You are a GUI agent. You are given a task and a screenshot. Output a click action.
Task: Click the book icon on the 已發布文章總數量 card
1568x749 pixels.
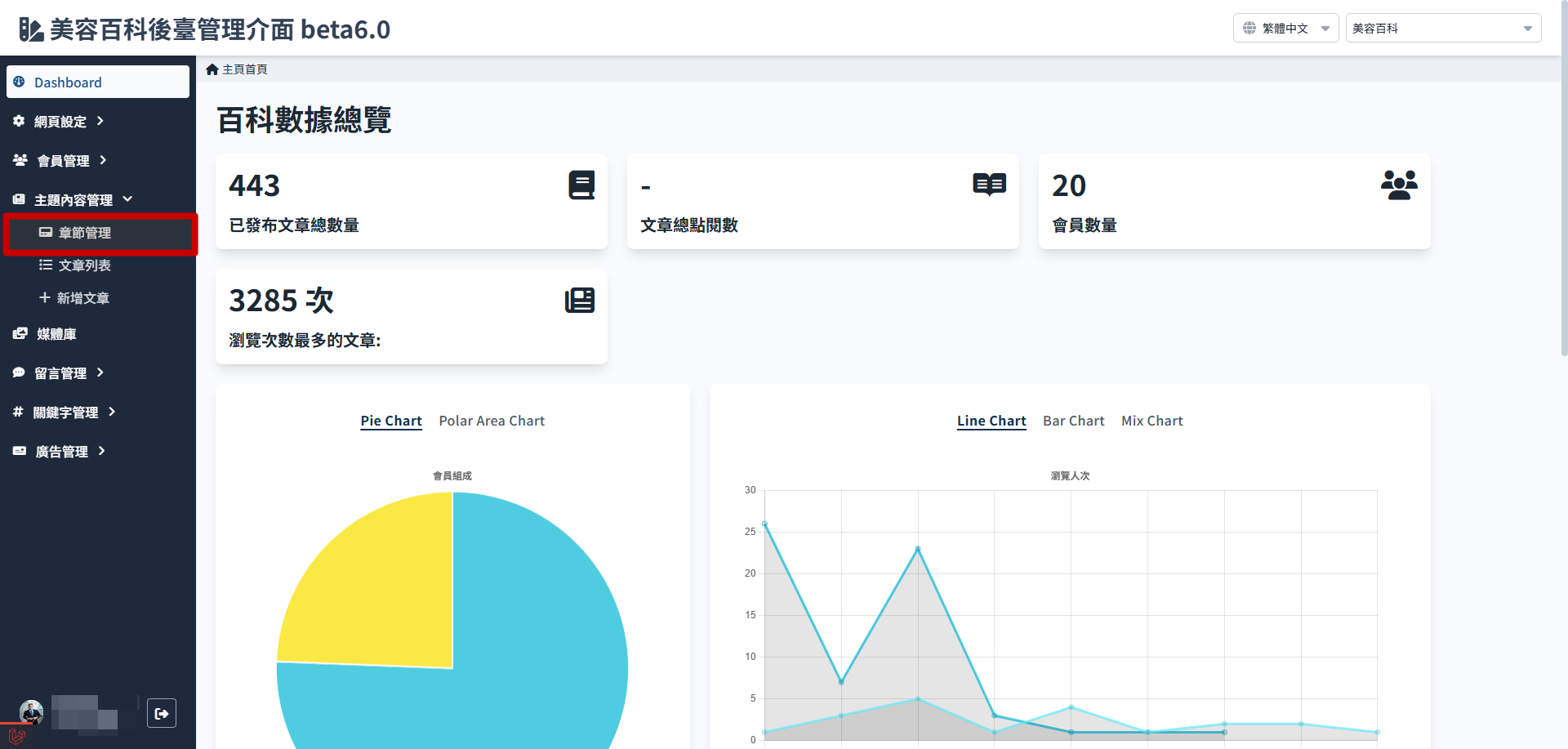(x=581, y=185)
